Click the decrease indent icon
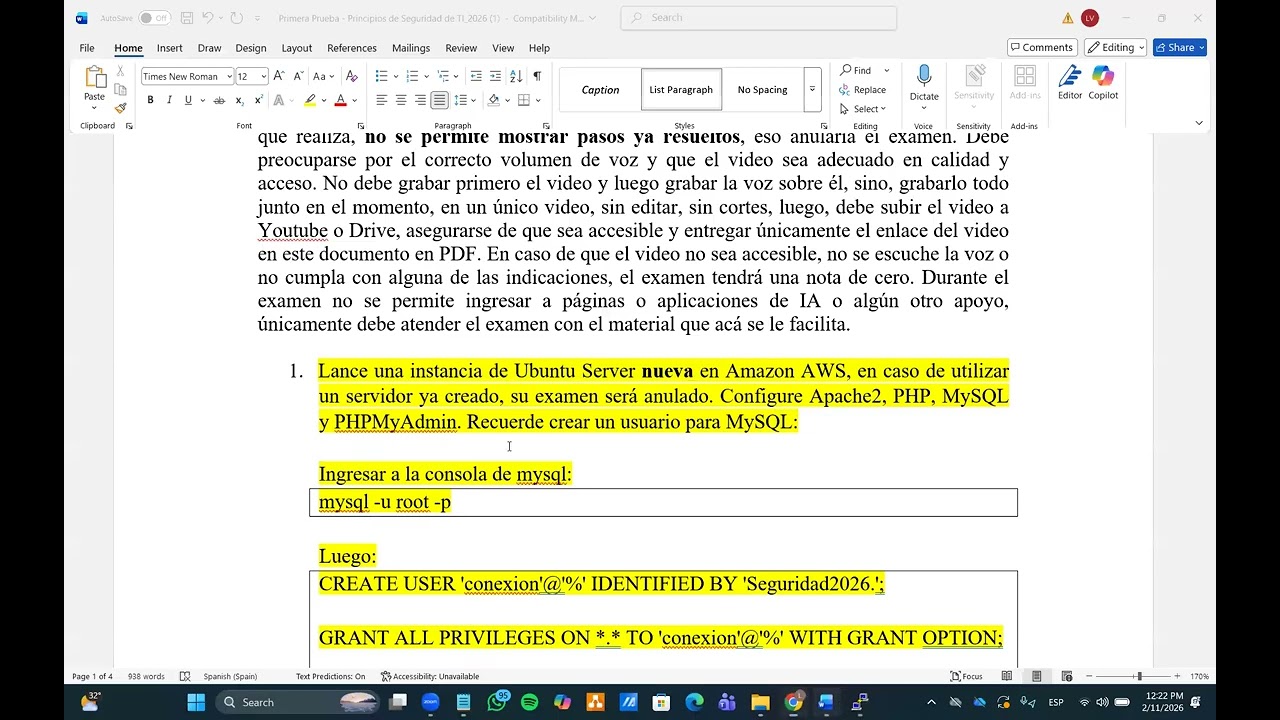This screenshot has height=720, width=1280. tap(476, 76)
